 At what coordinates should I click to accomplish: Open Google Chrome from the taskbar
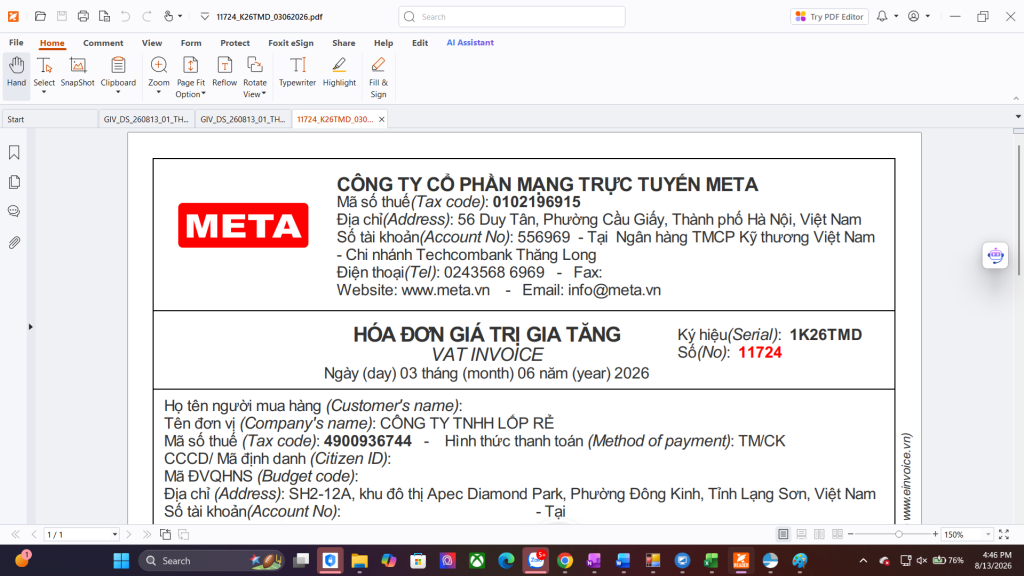[x=565, y=560]
